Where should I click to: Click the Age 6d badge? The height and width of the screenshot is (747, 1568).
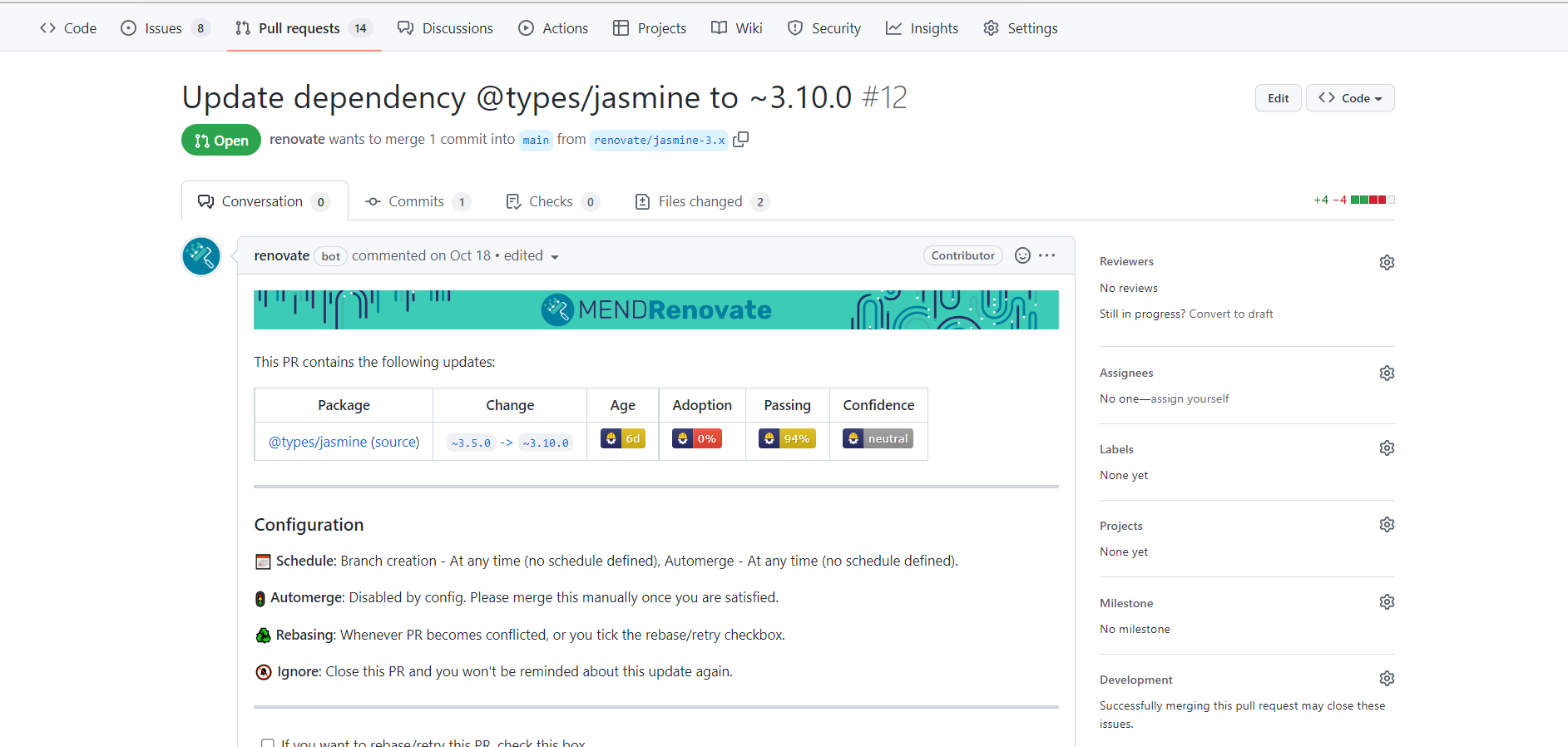623,438
